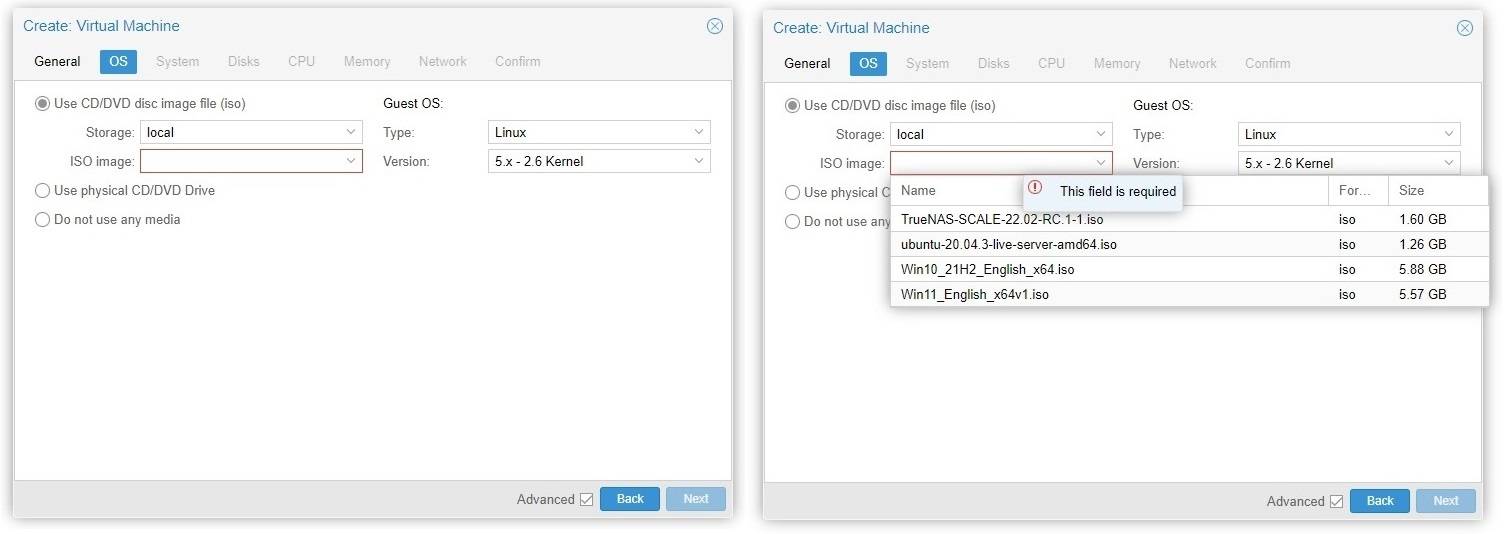The image size is (1508, 534).
Task: Click the red error icon in the tooltip
Action: point(1035,188)
